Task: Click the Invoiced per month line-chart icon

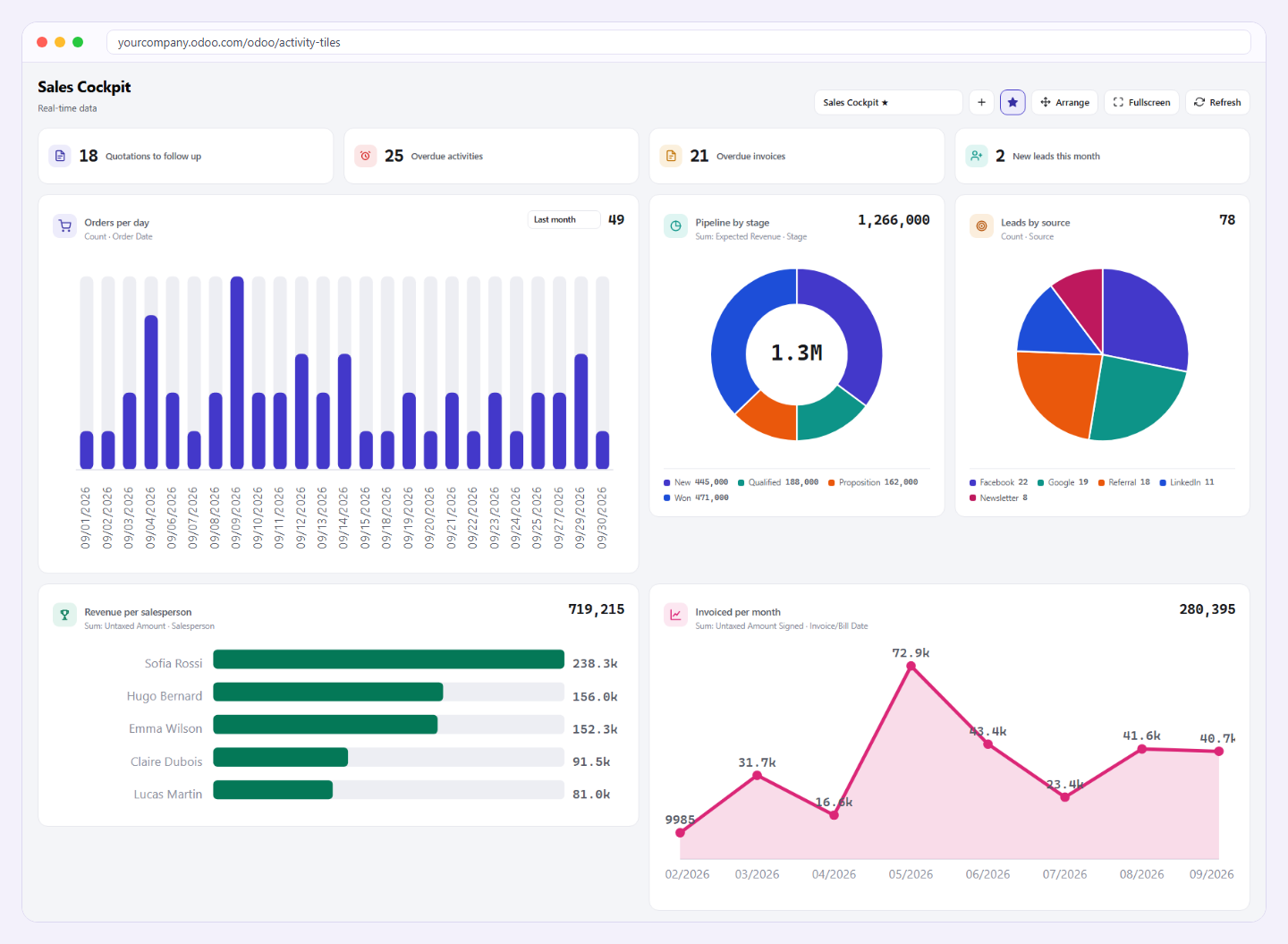Action: (x=676, y=616)
